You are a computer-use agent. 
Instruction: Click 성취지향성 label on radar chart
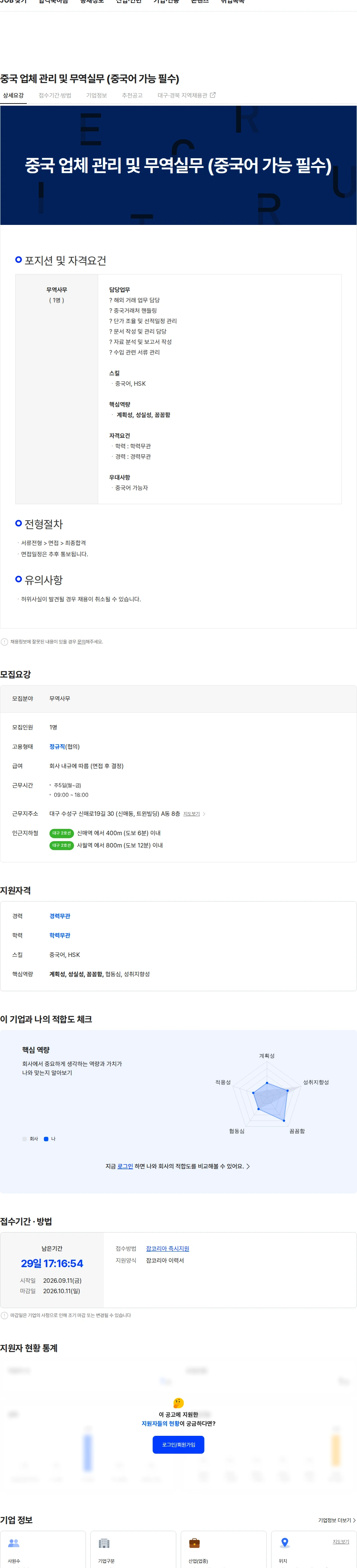tap(316, 1082)
